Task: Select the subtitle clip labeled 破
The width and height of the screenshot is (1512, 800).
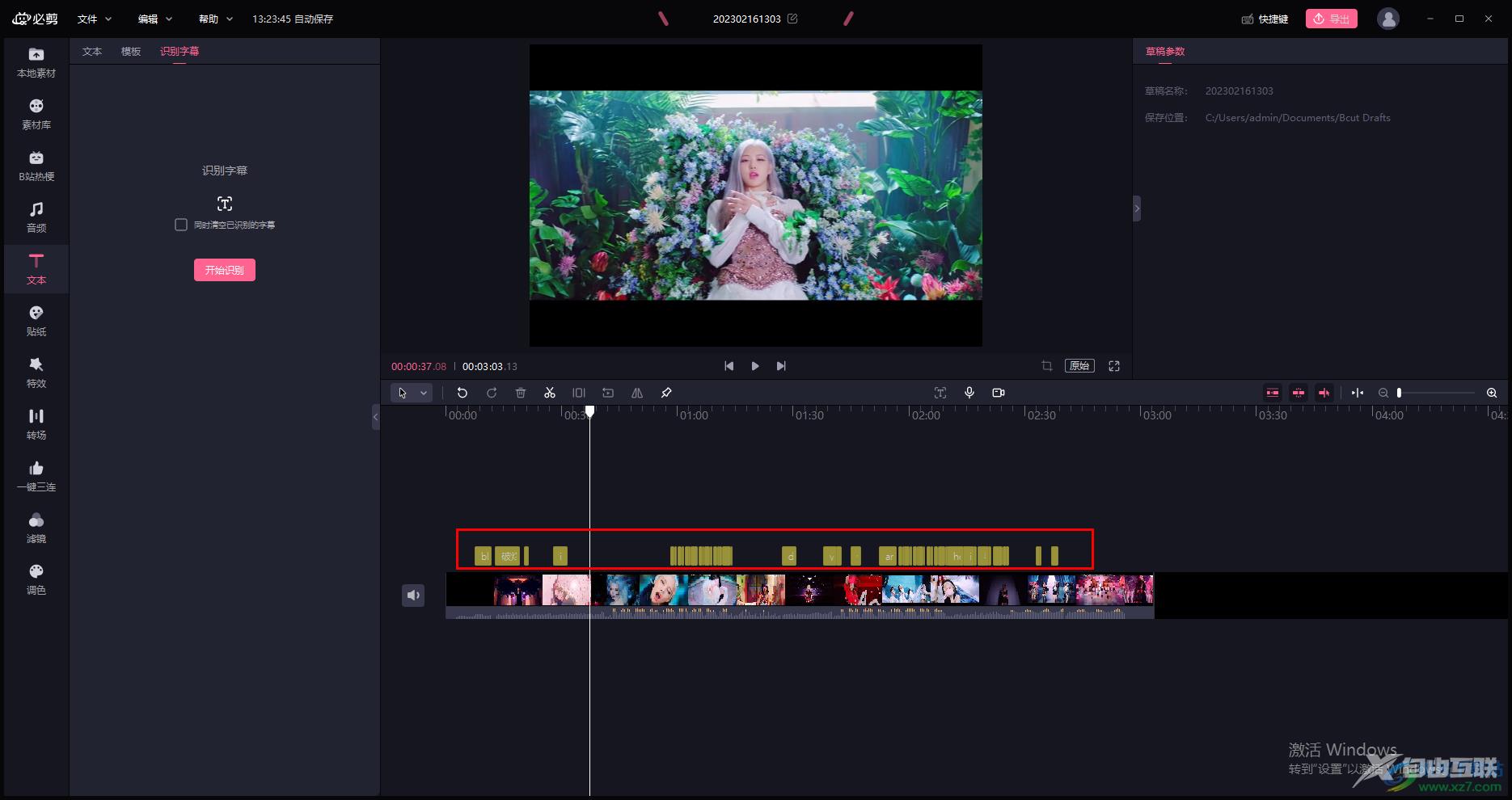Action: point(508,556)
